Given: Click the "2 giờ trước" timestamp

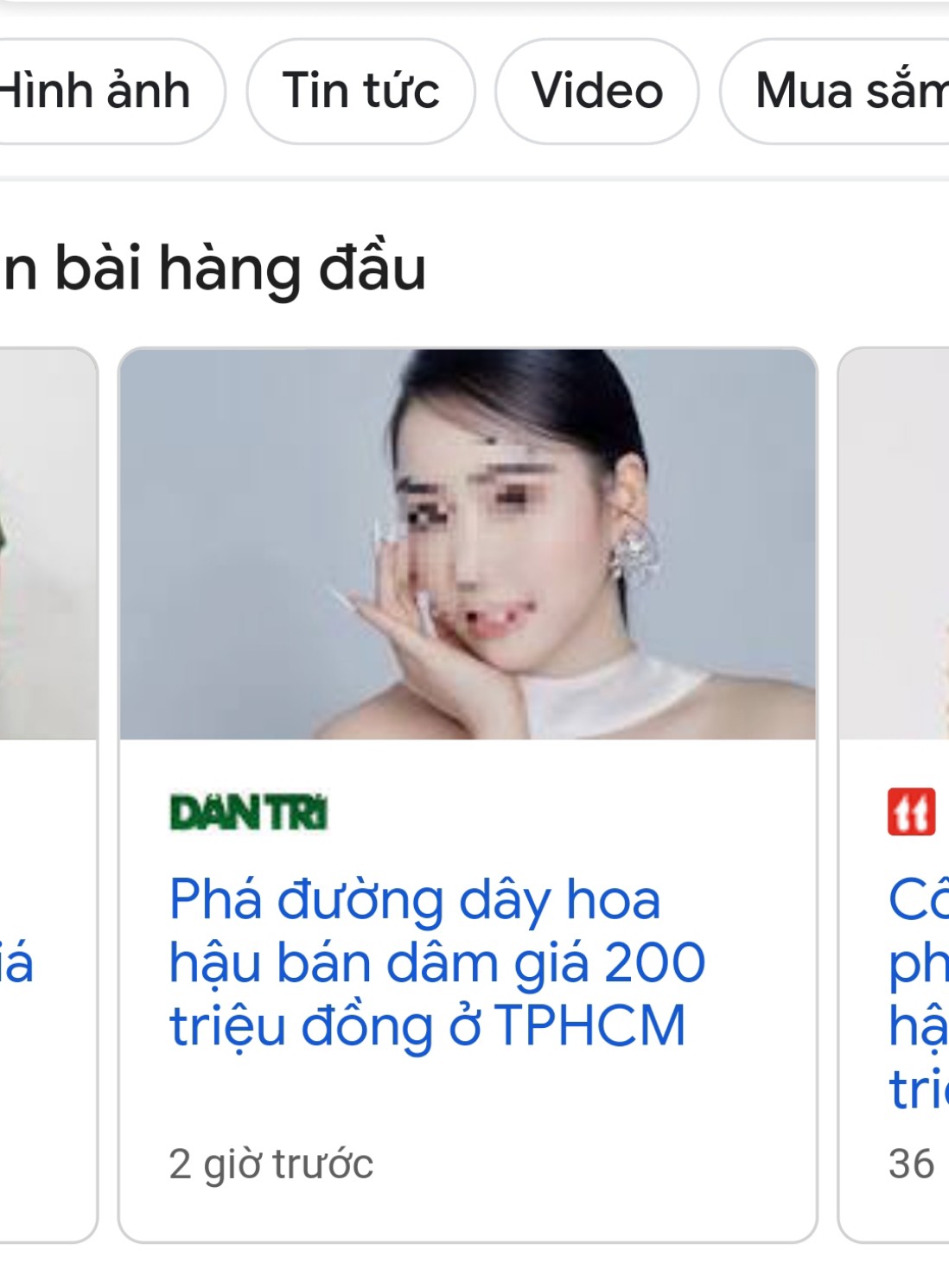Looking at the screenshot, I should tap(271, 1164).
